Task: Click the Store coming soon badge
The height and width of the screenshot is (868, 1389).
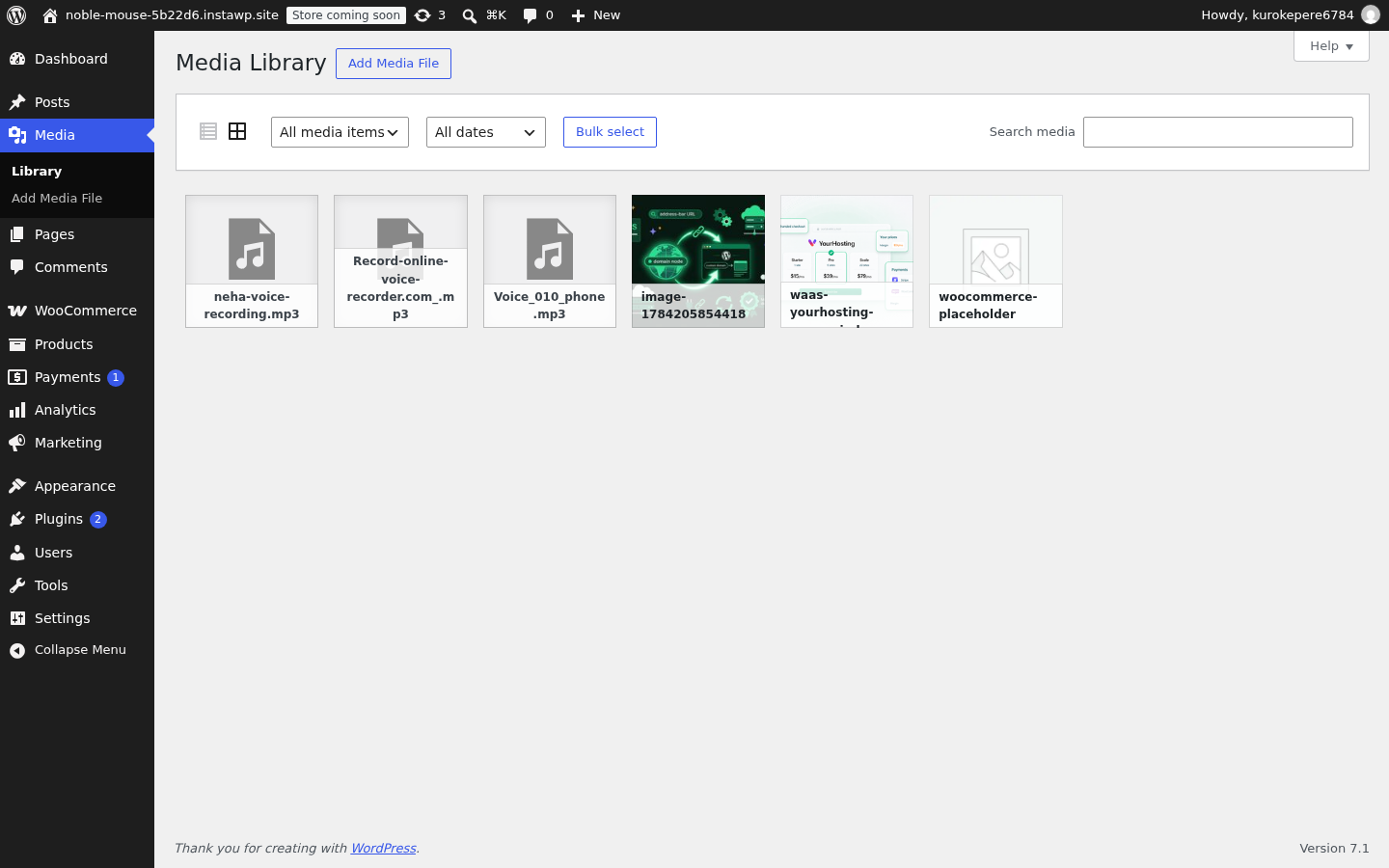Action: pyautogui.click(x=346, y=15)
